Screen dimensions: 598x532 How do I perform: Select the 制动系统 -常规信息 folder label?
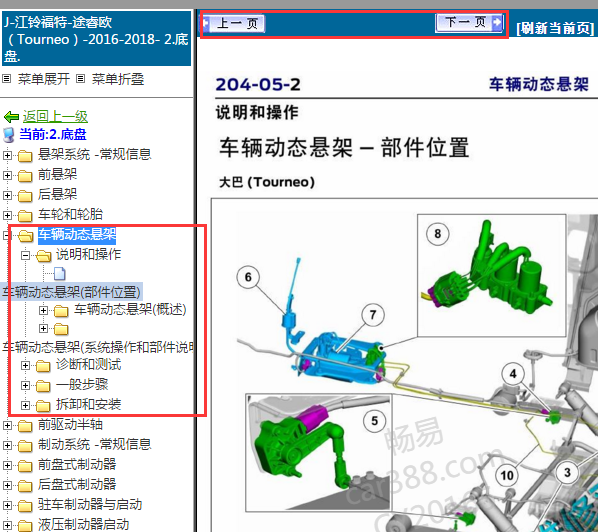94,444
